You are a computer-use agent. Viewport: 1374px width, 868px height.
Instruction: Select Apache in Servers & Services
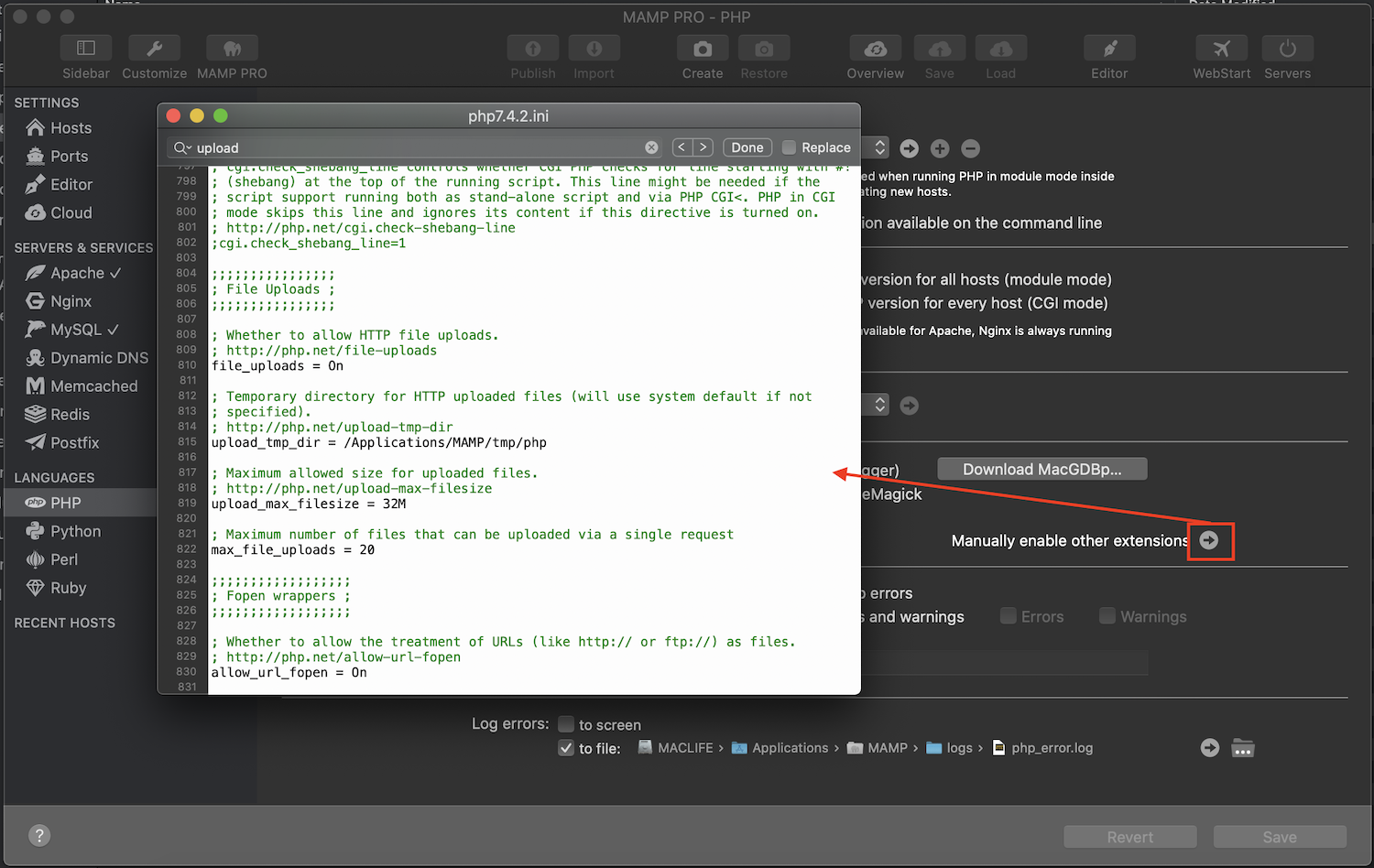[77, 273]
